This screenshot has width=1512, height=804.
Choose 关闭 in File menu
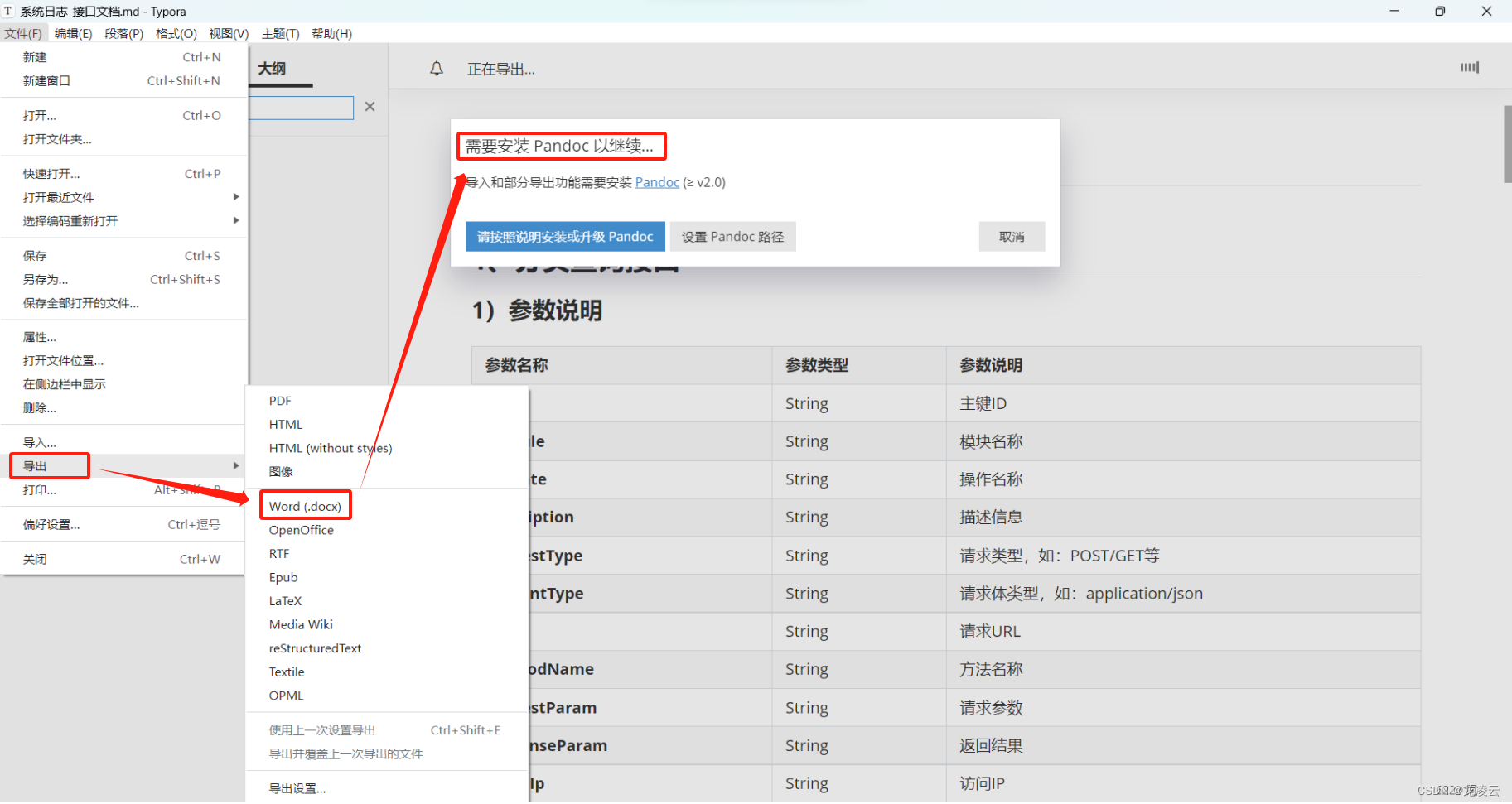123,559
